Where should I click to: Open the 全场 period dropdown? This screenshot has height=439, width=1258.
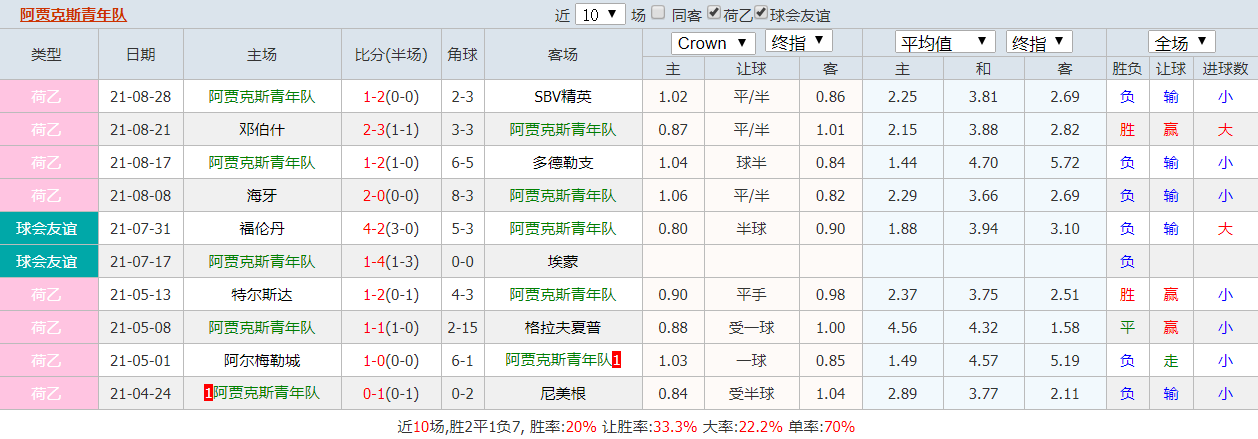[x=1182, y=43]
